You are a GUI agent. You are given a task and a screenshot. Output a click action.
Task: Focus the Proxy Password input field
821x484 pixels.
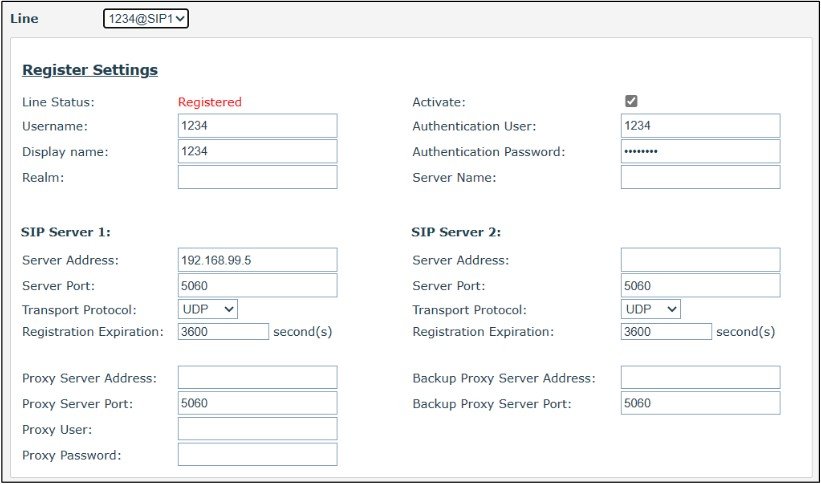click(x=257, y=455)
